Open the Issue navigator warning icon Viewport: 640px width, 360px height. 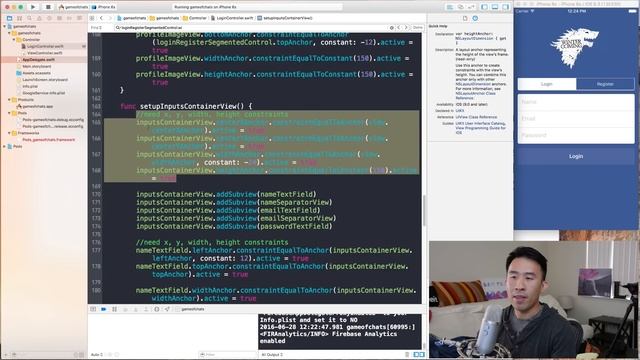(x=39, y=18)
